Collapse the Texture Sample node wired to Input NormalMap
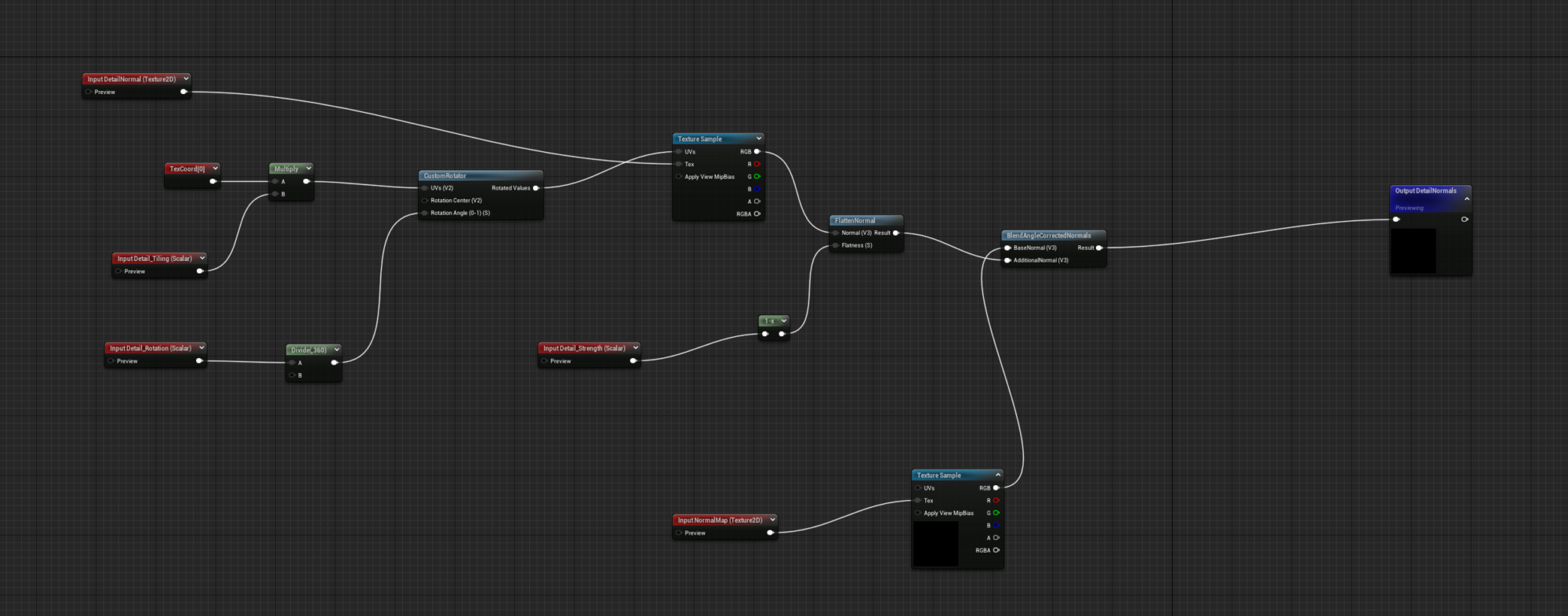This screenshot has width=1568, height=616. pyautogui.click(x=997, y=474)
